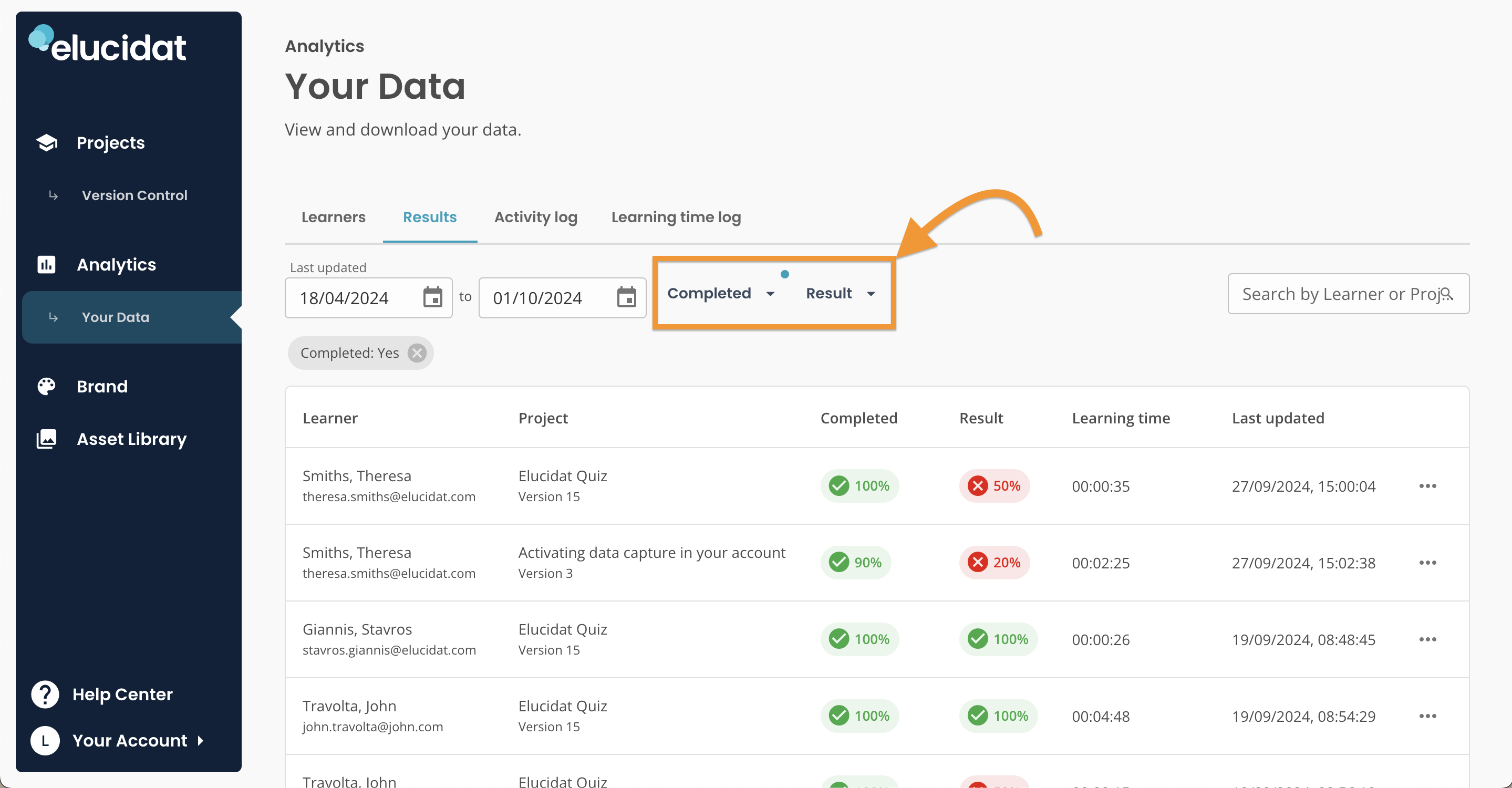Screen dimensions: 1512x788
Task: Open the Learning time log tab
Action: [x=676, y=217]
